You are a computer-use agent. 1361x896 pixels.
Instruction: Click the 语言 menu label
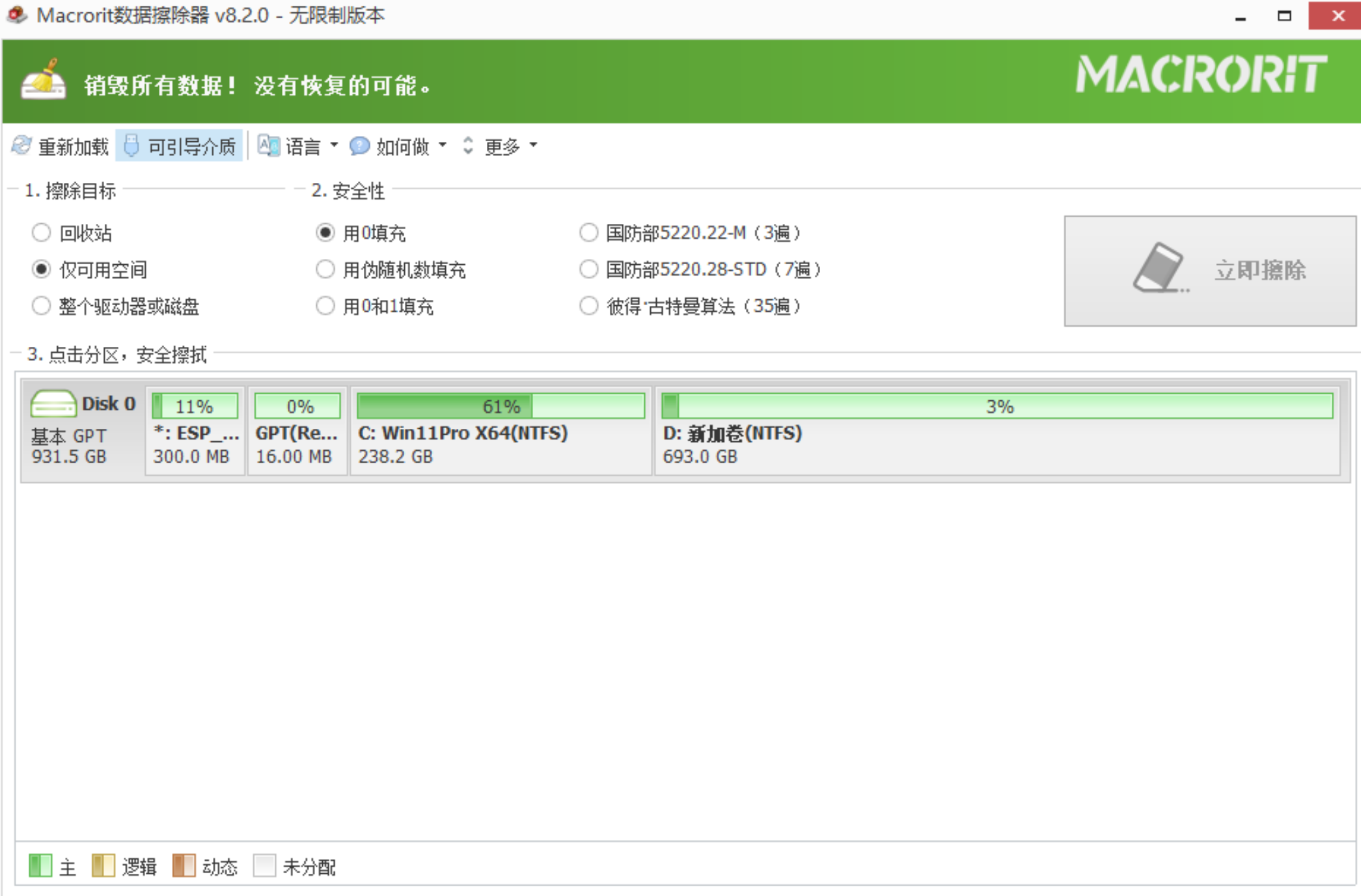pos(303,147)
